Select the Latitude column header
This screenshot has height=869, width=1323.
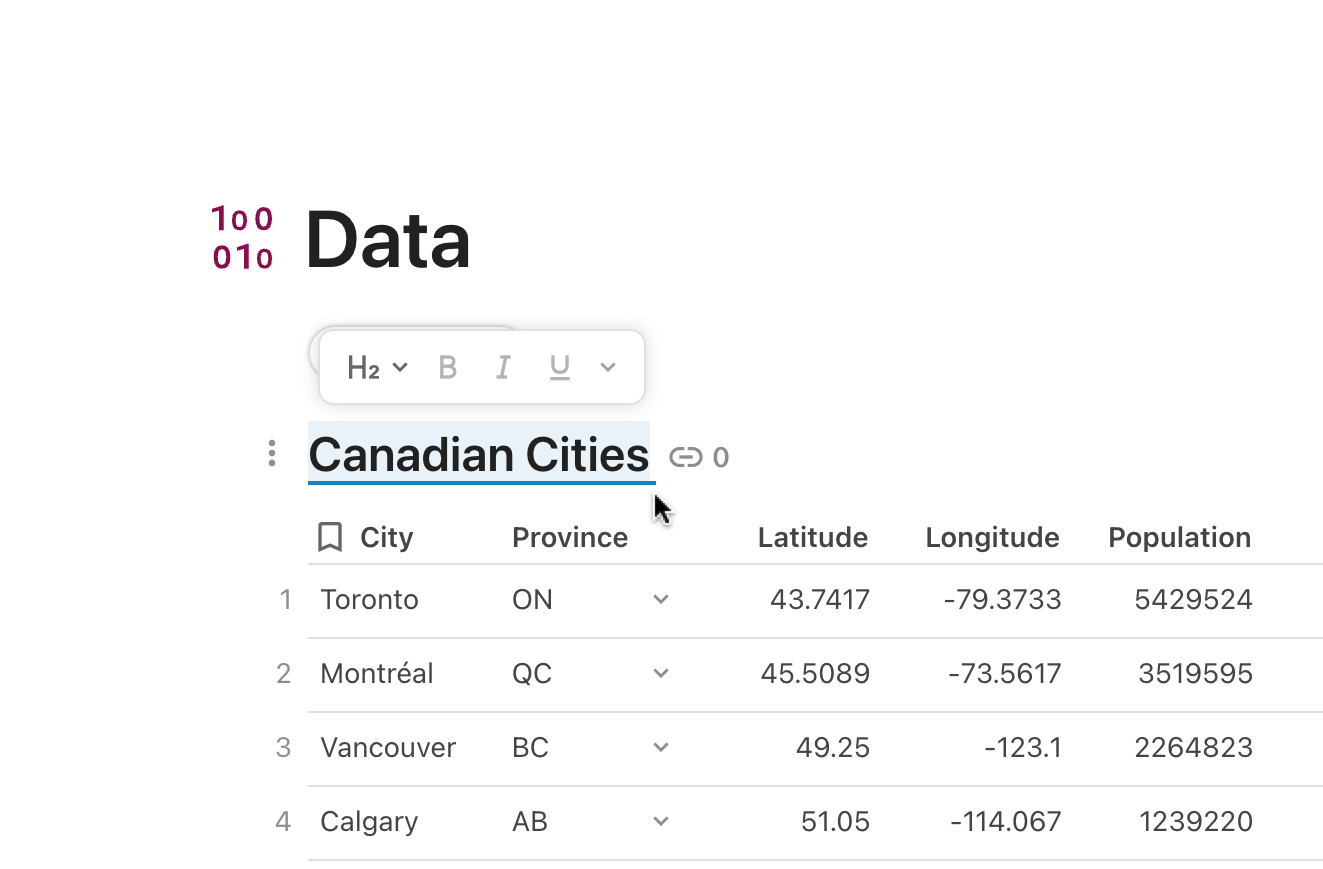pos(812,537)
